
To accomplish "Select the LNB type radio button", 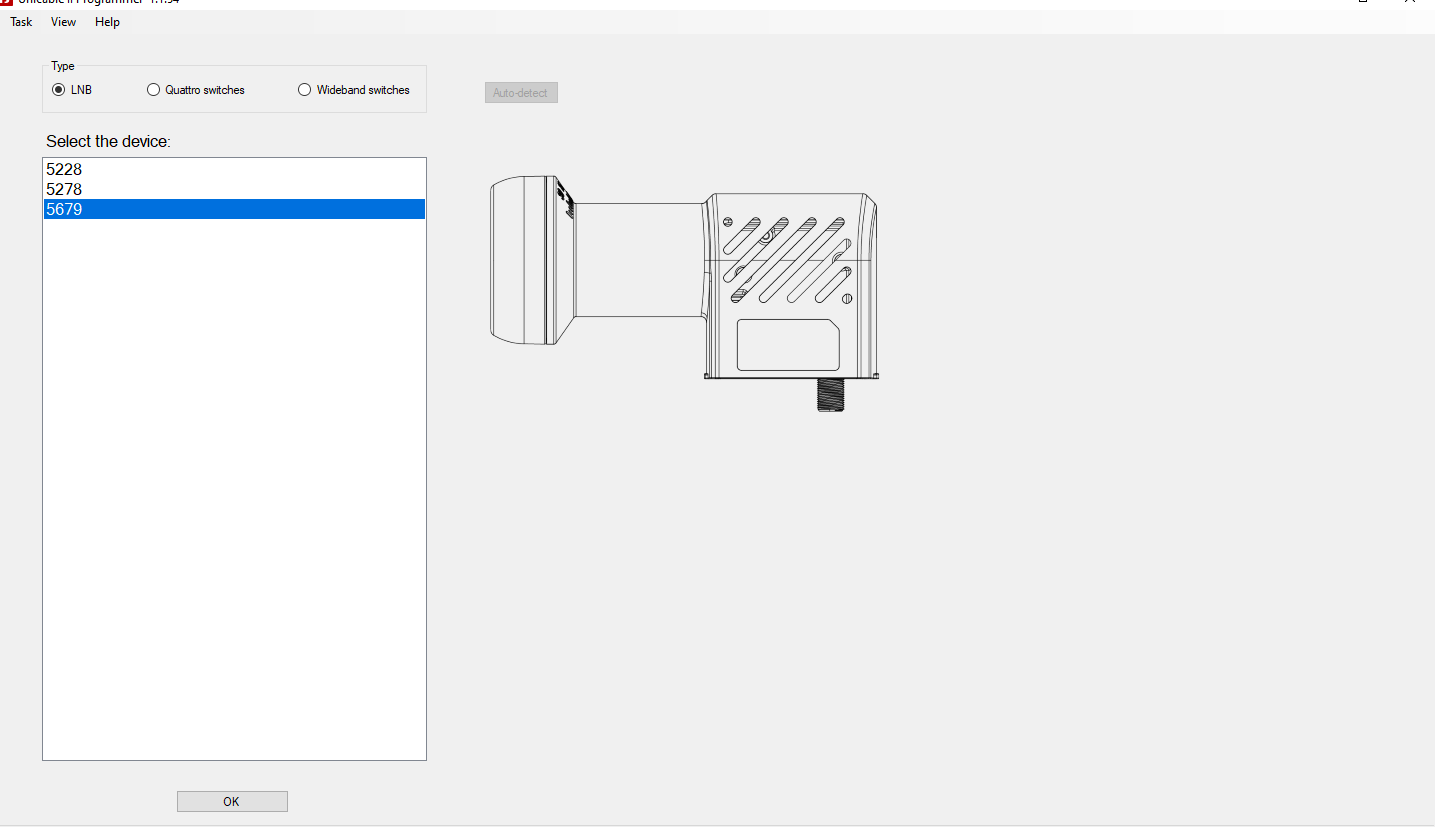I will (x=59, y=90).
